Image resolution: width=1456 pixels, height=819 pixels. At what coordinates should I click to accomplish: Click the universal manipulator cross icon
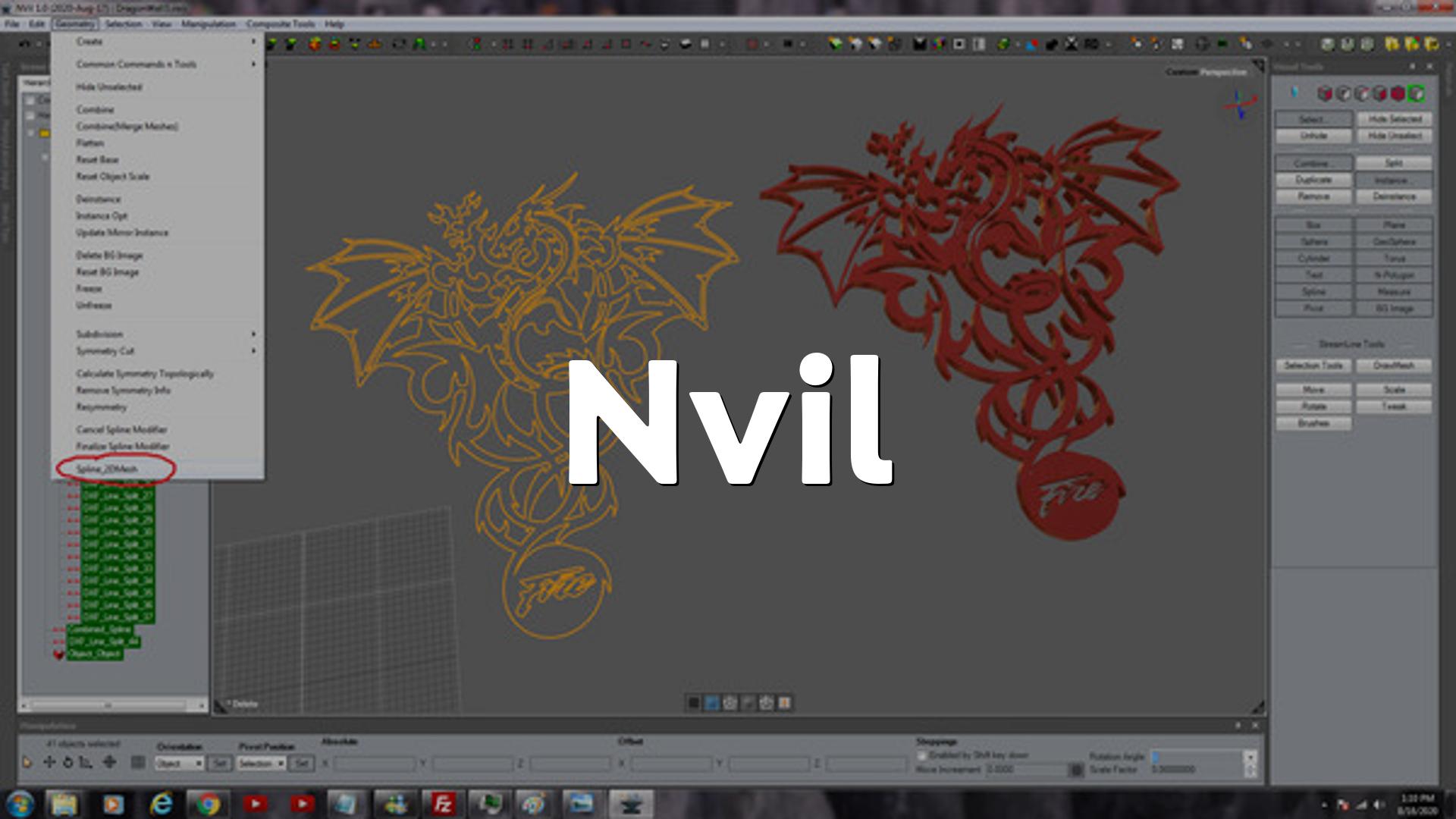[109, 762]
